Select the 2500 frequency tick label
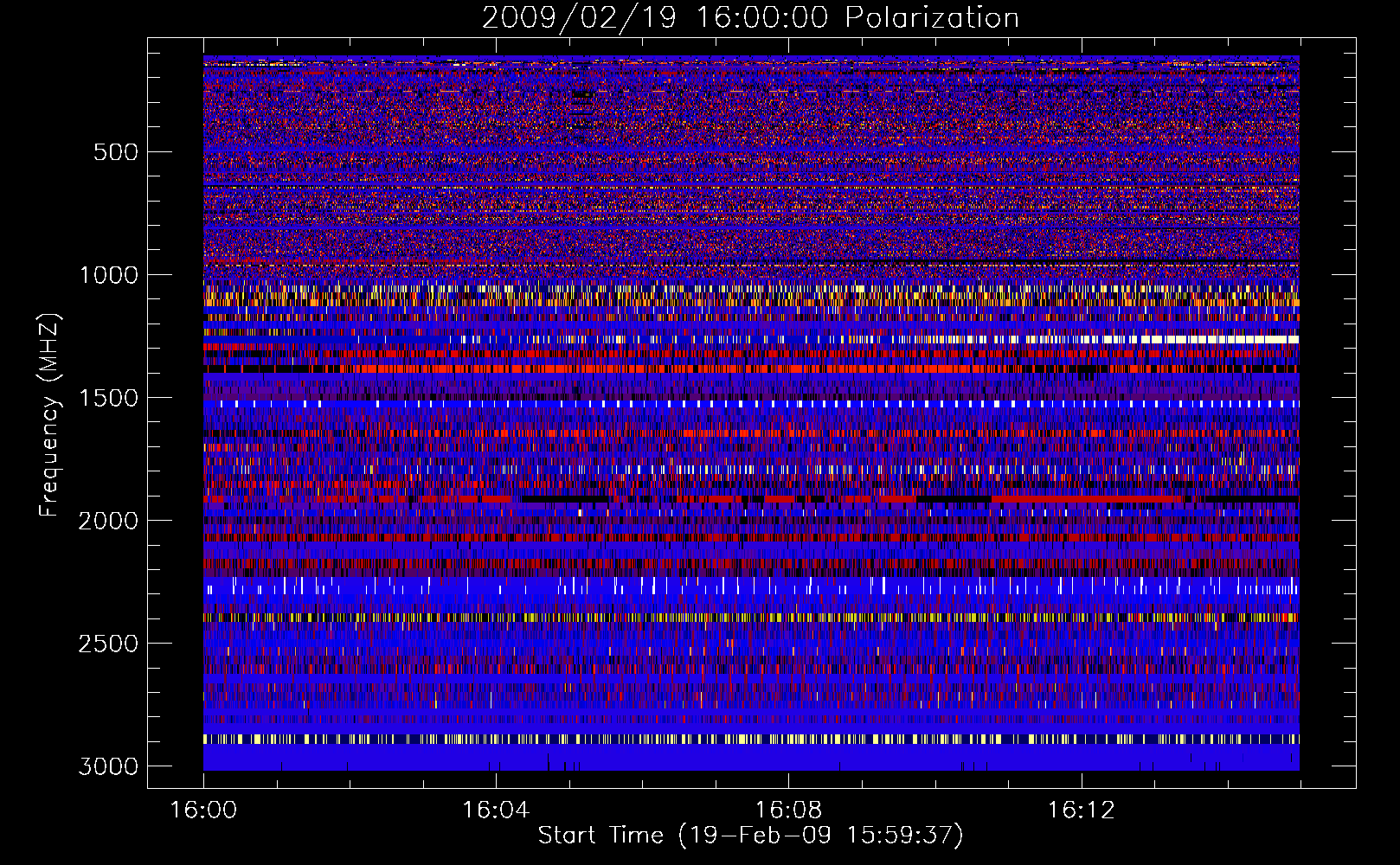The image size is (1400, 865). [x=108, y=644]
